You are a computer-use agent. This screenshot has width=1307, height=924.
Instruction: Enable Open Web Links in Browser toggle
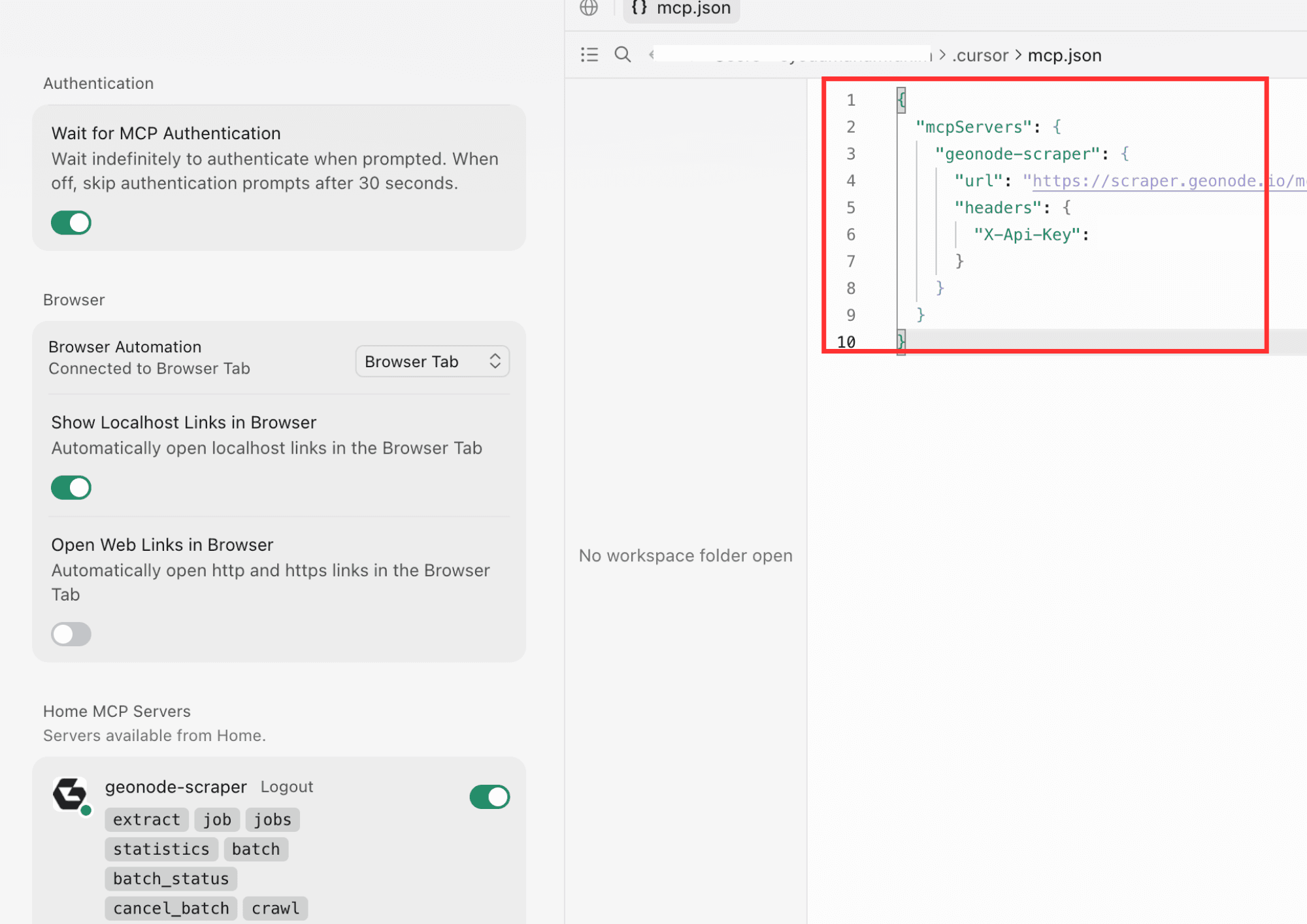pos(71,634)
